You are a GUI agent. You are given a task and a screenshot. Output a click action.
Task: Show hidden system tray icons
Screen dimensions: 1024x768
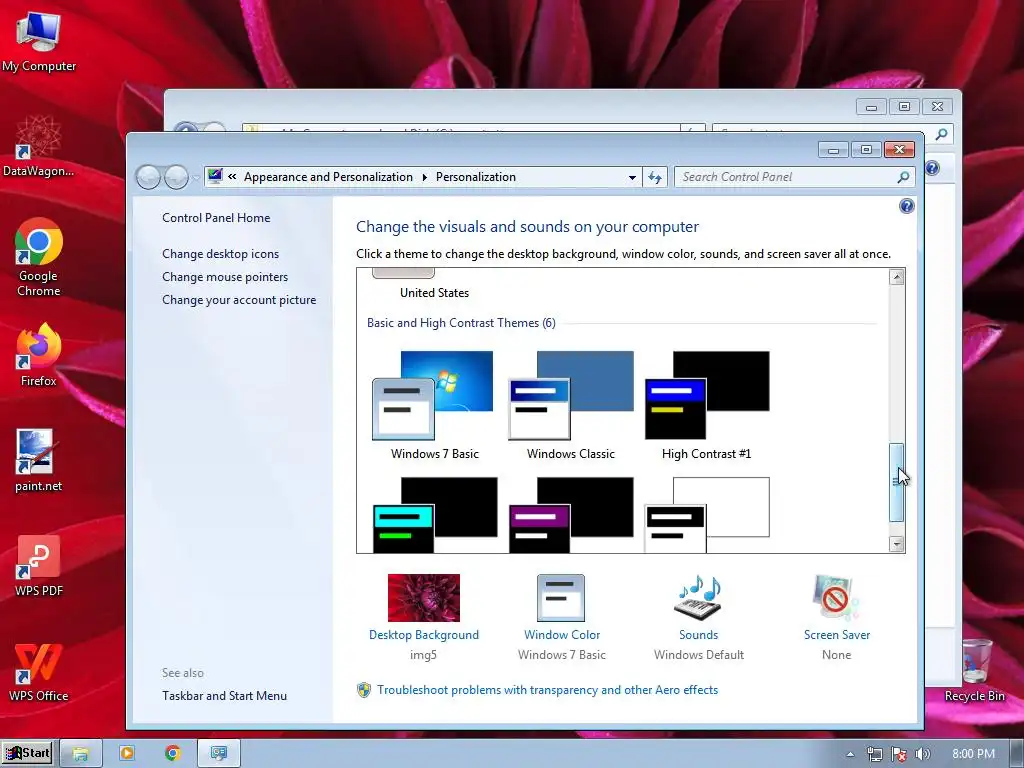coord(850,754)
